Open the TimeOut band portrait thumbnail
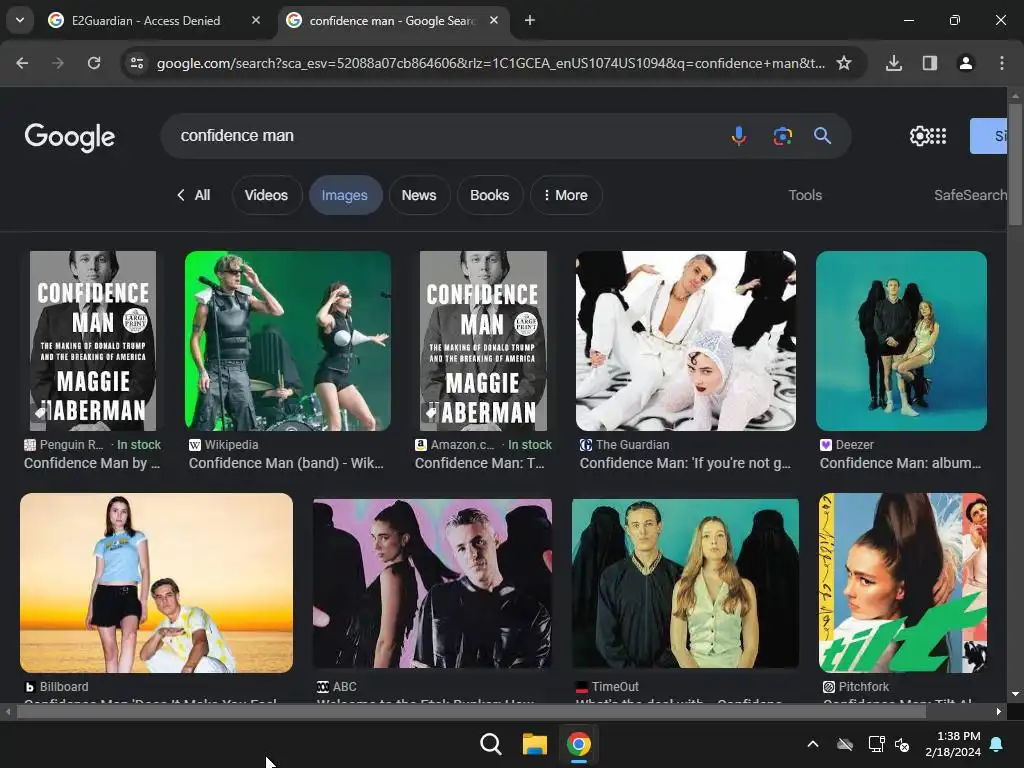1024x768 pixels. tap(685, 584)
